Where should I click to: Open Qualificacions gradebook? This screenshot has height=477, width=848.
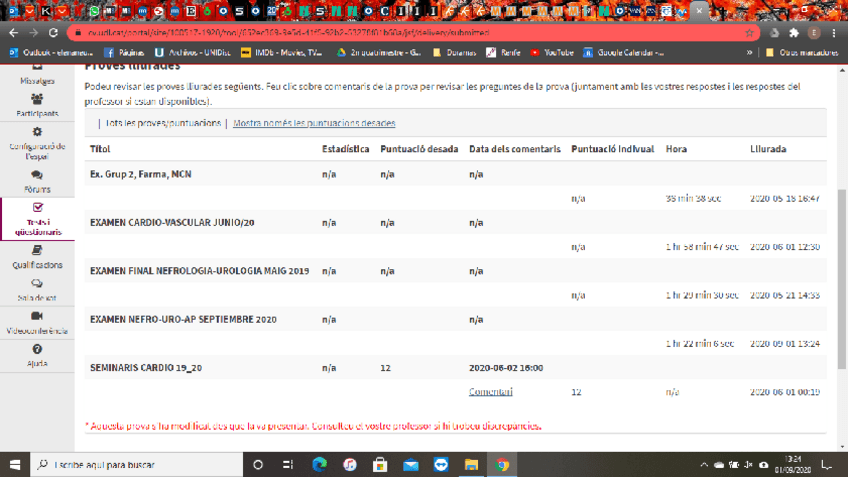pos(37,257)
